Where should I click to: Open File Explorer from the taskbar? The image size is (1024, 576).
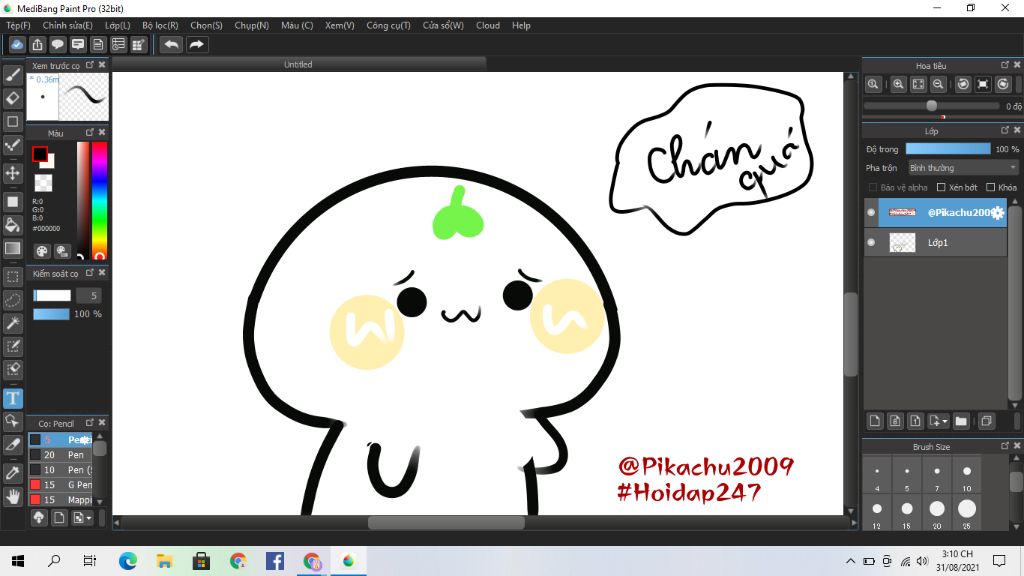pos(165,560)
